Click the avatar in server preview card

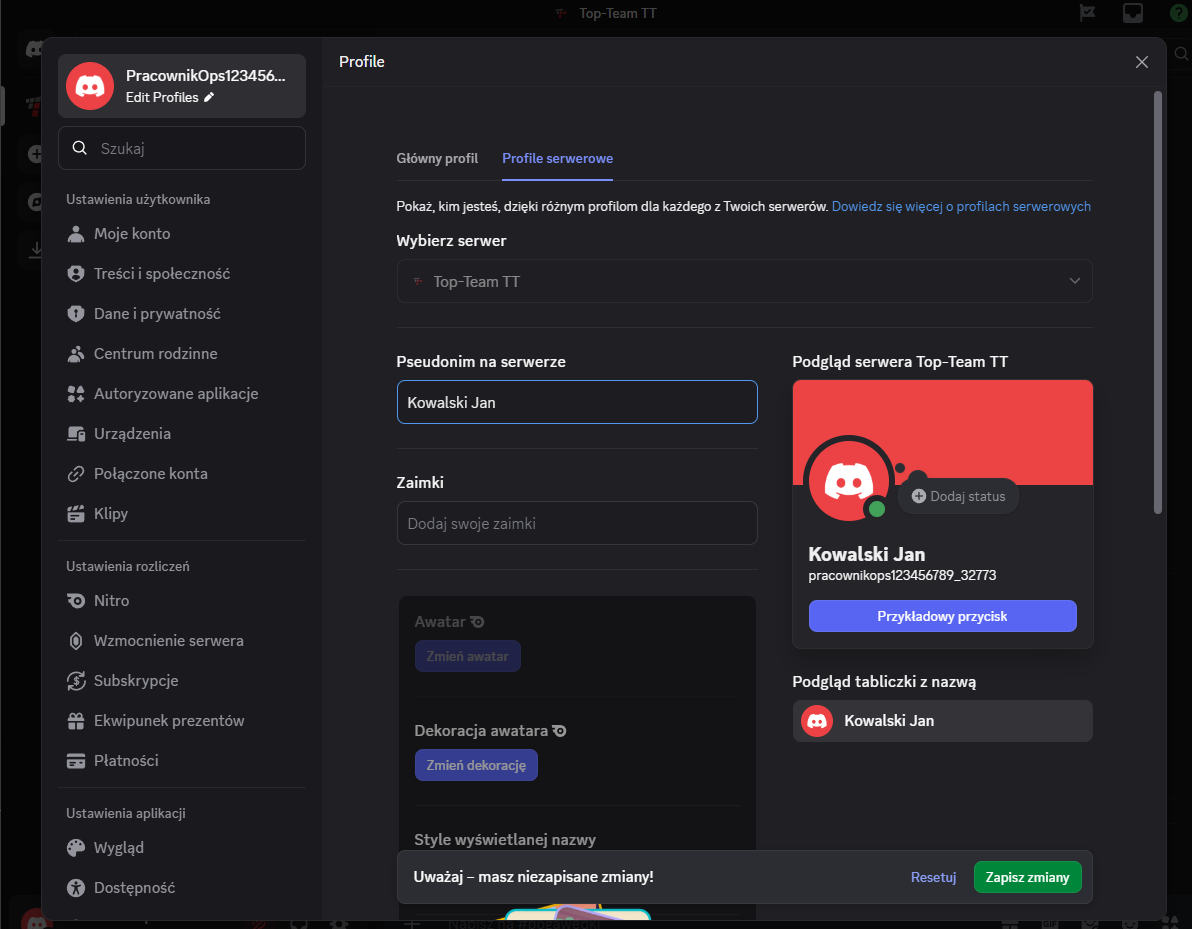click(848, 480)
